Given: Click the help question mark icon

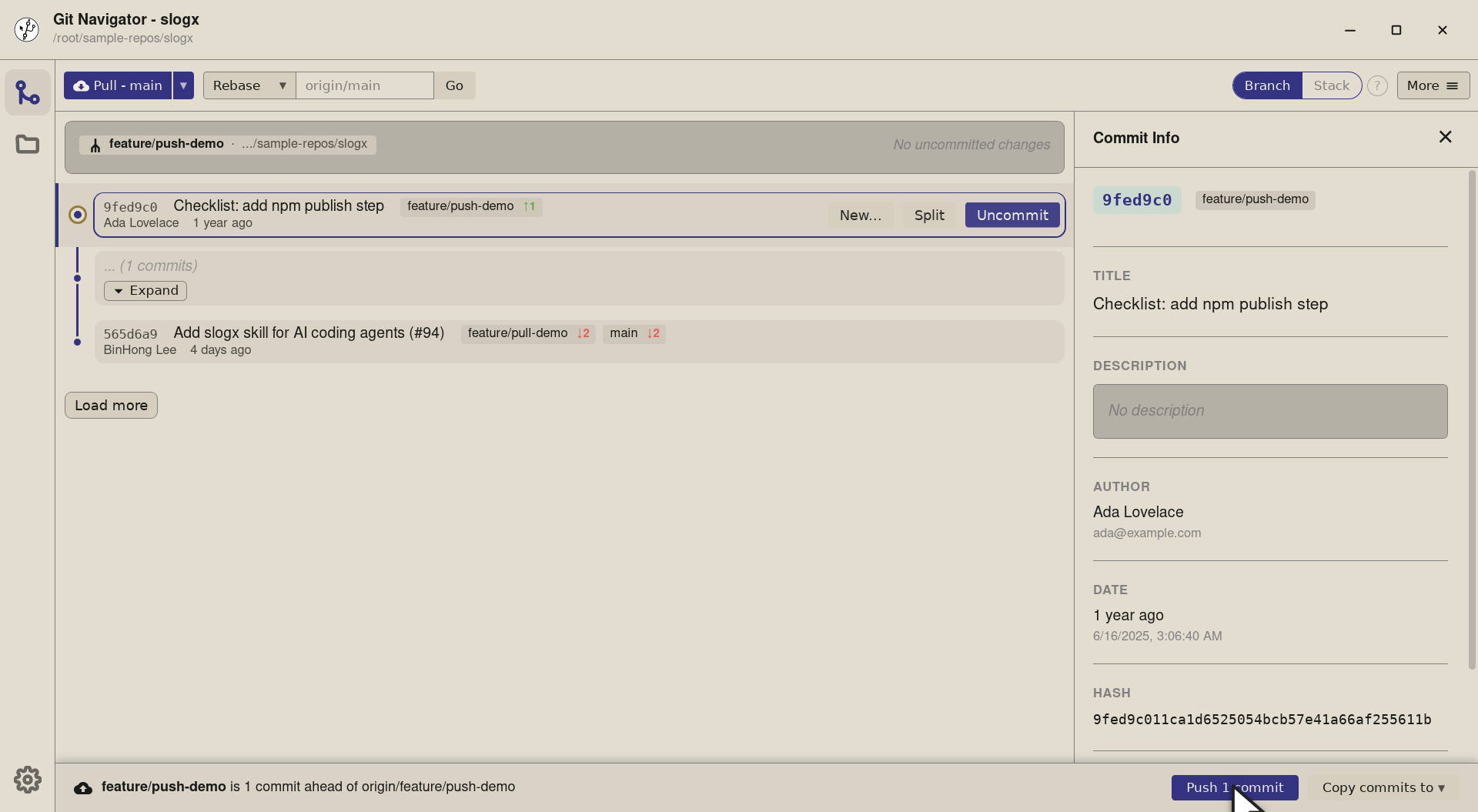Looking at the screenshot, I should click(x=1377, y=85).
